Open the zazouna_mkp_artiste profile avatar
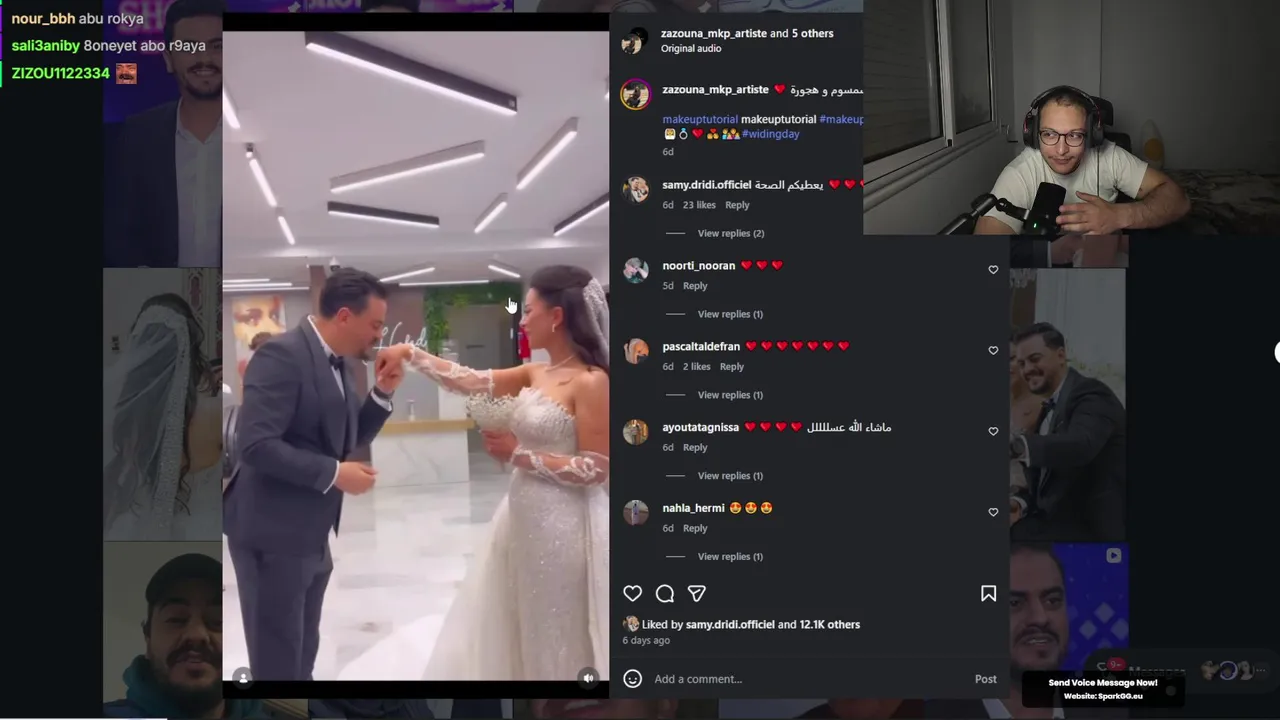 (636, 94)
